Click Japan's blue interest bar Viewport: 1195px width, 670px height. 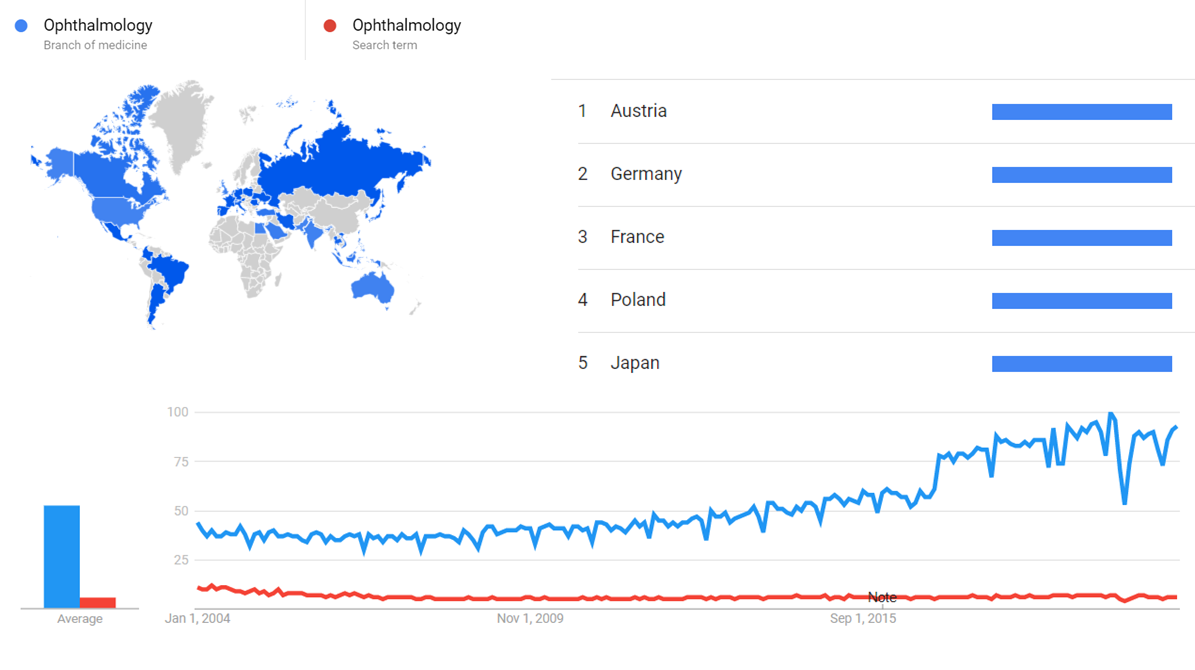click(1081, 364)
